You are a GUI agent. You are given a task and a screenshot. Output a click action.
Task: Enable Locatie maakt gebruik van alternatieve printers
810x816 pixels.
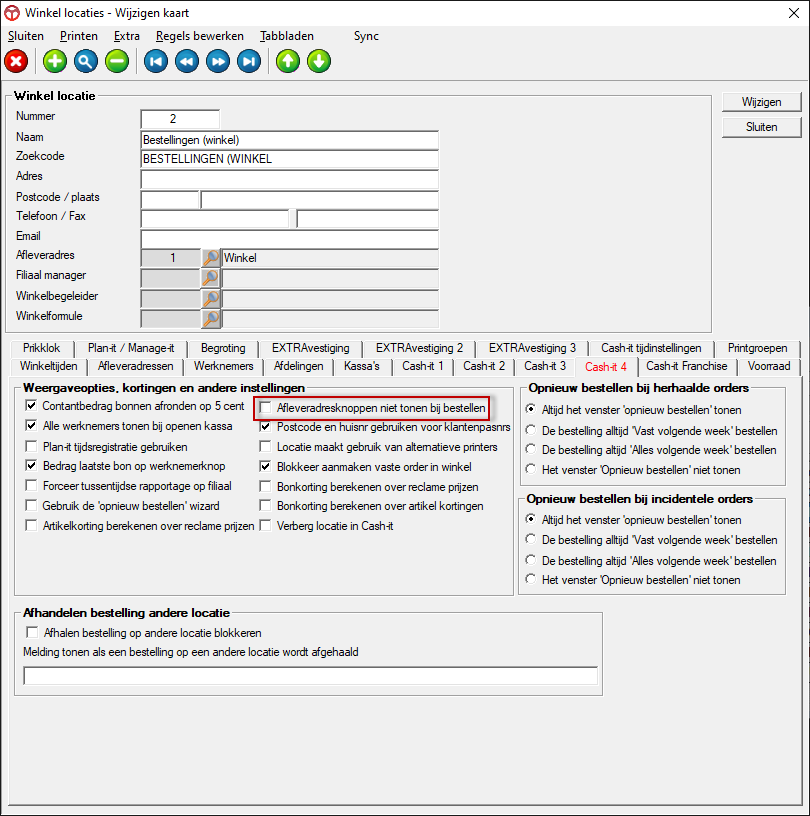click(265, 447)
